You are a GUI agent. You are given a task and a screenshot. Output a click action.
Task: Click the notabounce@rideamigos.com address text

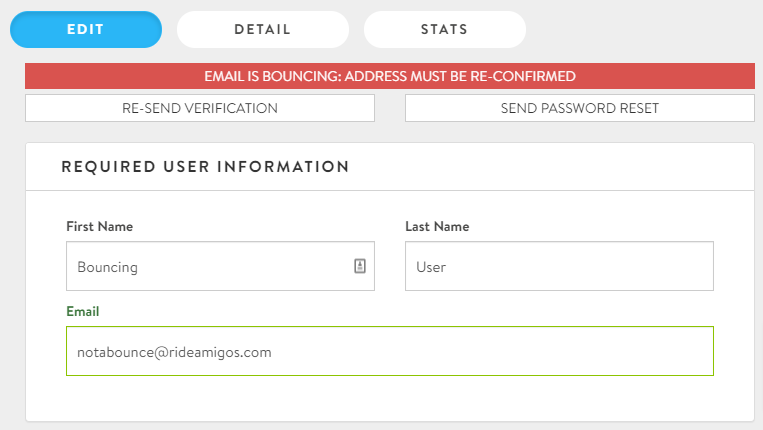click(x=174, y=353)
